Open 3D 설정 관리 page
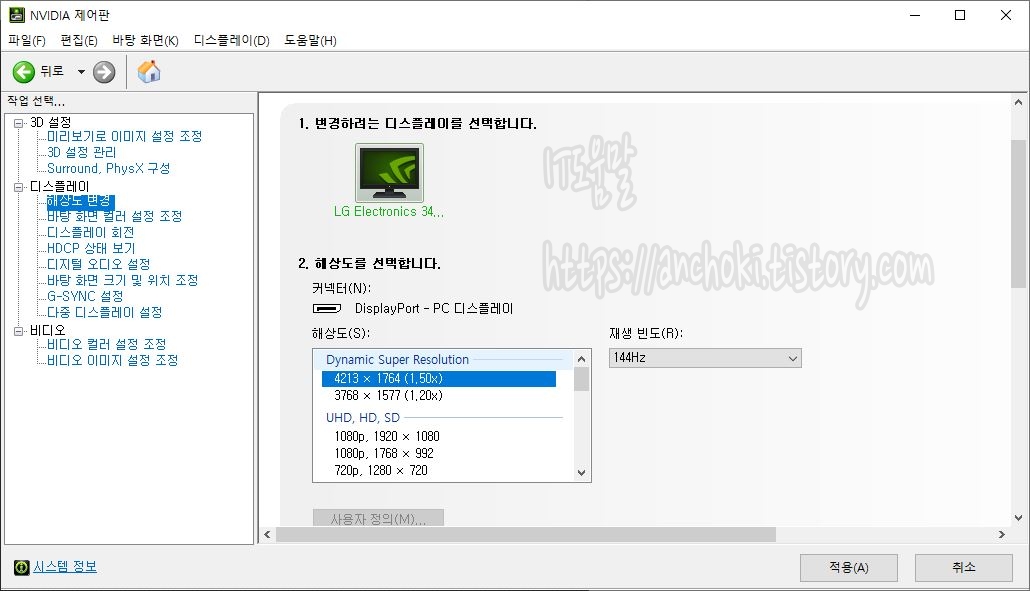Image resolution: width=1030 pixels, height=591 pixels. (x=81, y=152)
